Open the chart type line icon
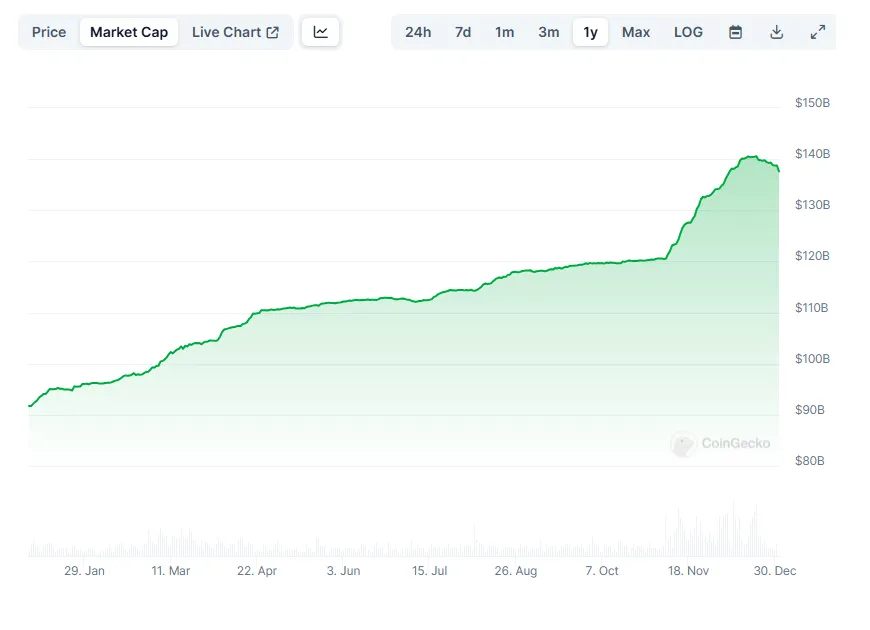The width and height of the screenshot is (870, 630). pos(320,31)
